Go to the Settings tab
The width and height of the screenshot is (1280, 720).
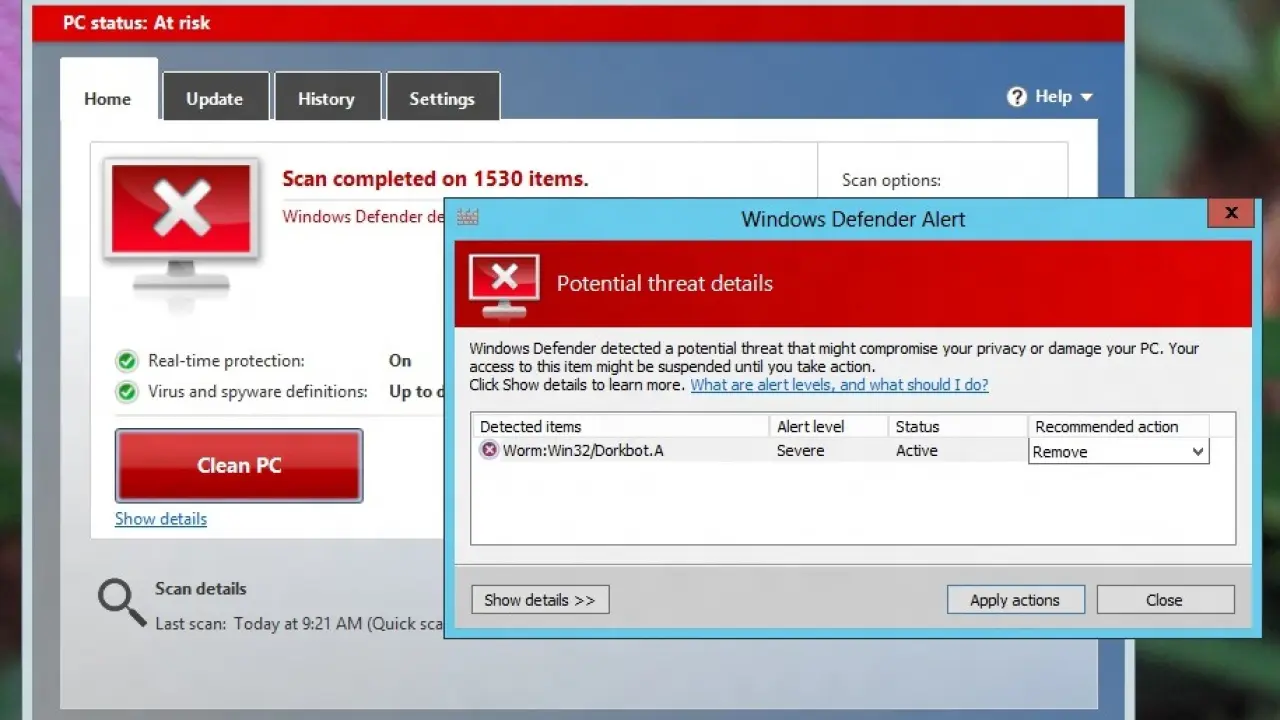tap(442, 99)
